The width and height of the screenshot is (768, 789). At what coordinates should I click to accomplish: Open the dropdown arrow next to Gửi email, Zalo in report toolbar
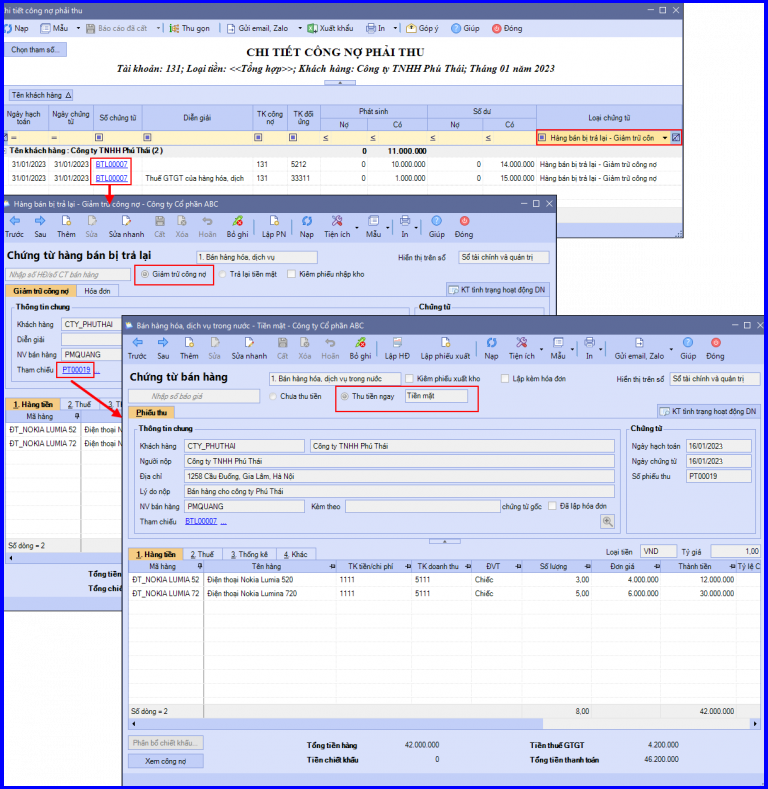pyautogui.click(x=299, y=28)
